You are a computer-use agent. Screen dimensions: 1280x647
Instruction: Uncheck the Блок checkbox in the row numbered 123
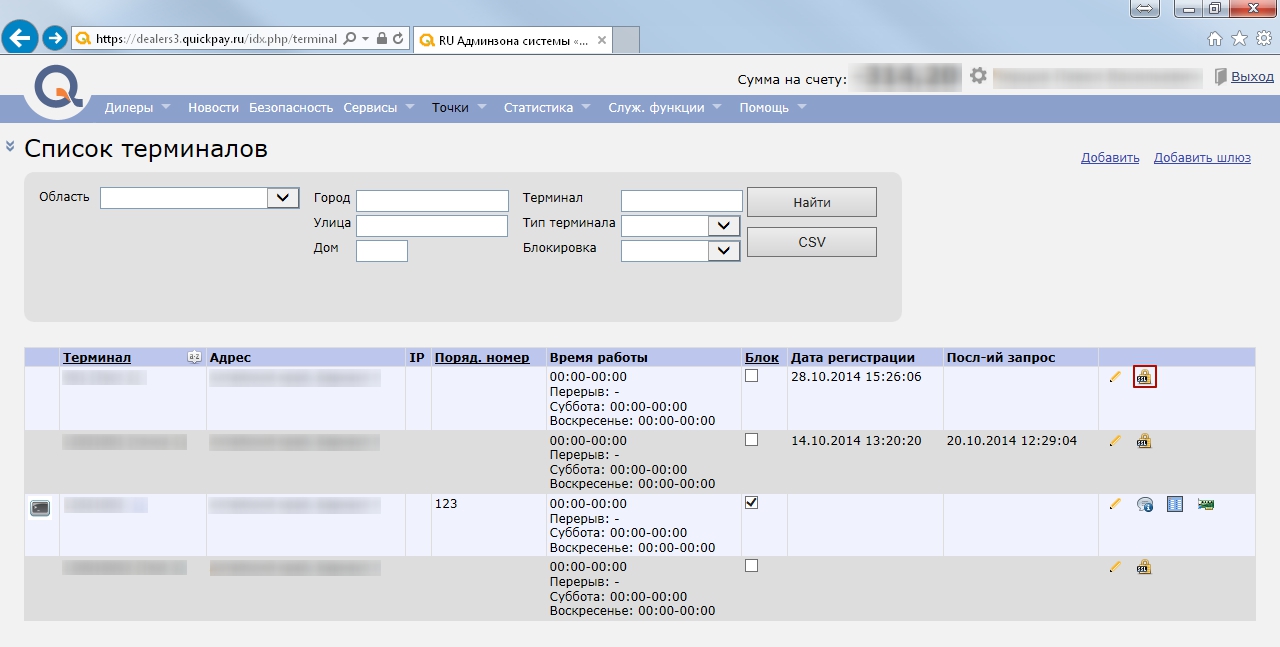752,503
